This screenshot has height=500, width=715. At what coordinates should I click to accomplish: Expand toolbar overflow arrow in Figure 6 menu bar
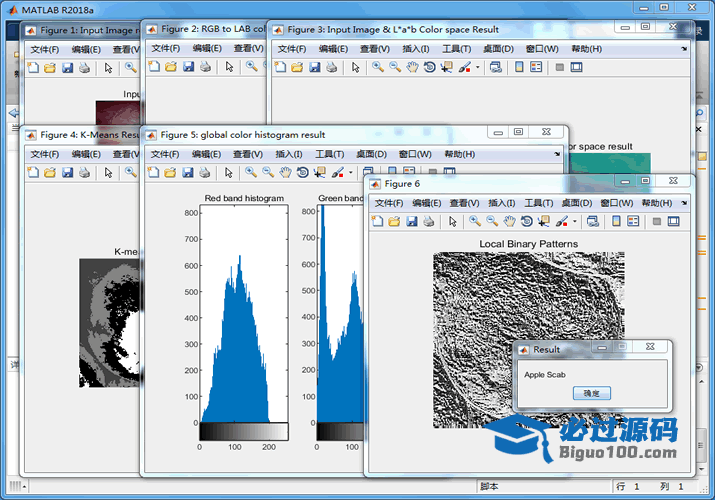pyautogui.click(x=685, y=203)
